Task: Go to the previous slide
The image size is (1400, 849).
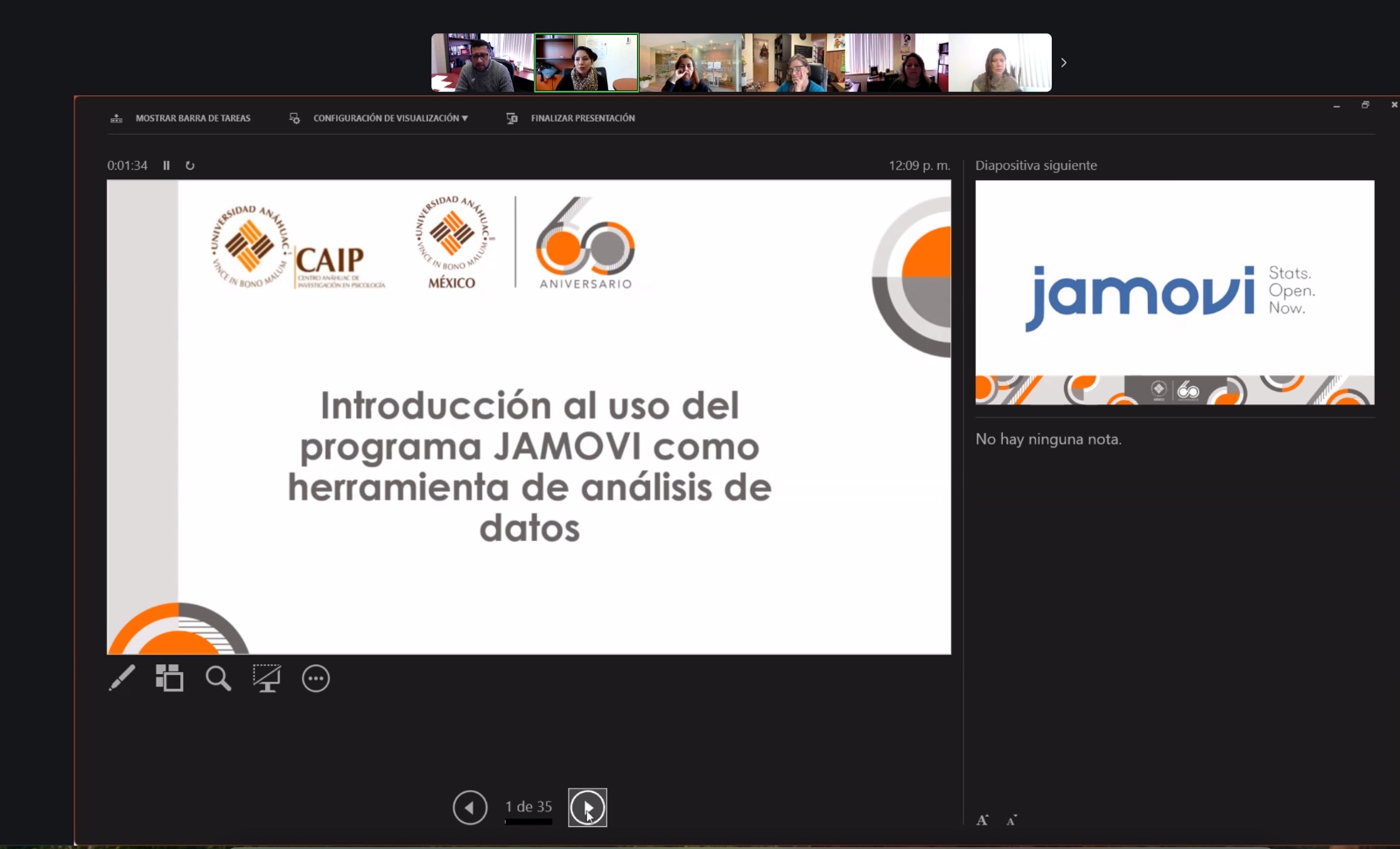Action: [470, 807]
